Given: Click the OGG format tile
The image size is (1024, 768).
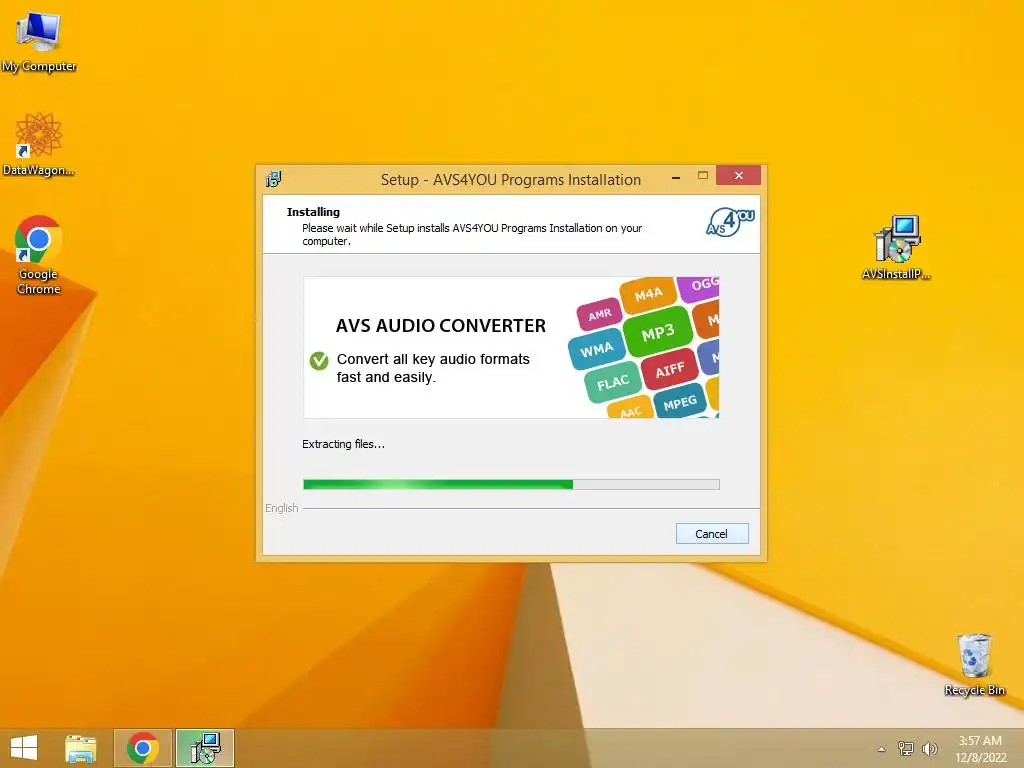Looking at the screenshot, I should (699, 287).
